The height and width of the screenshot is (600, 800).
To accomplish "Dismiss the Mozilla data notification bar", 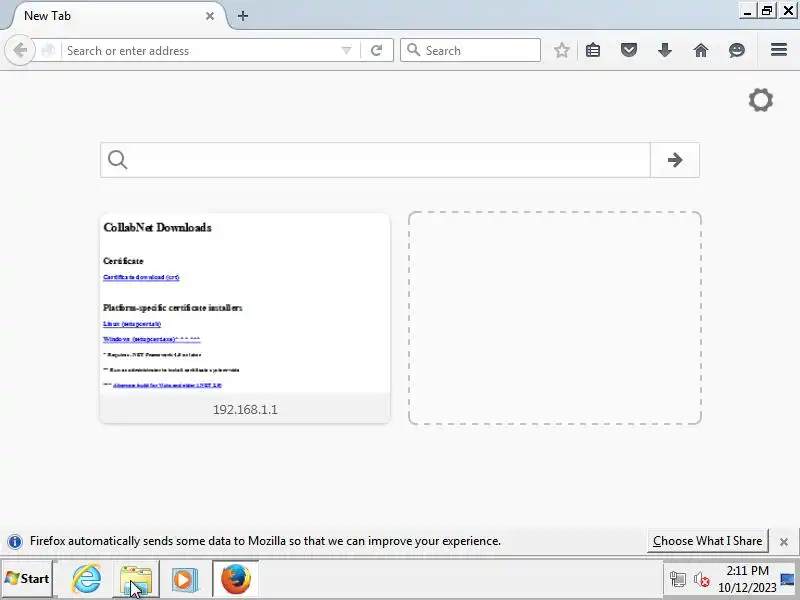I will pos(784,542).
